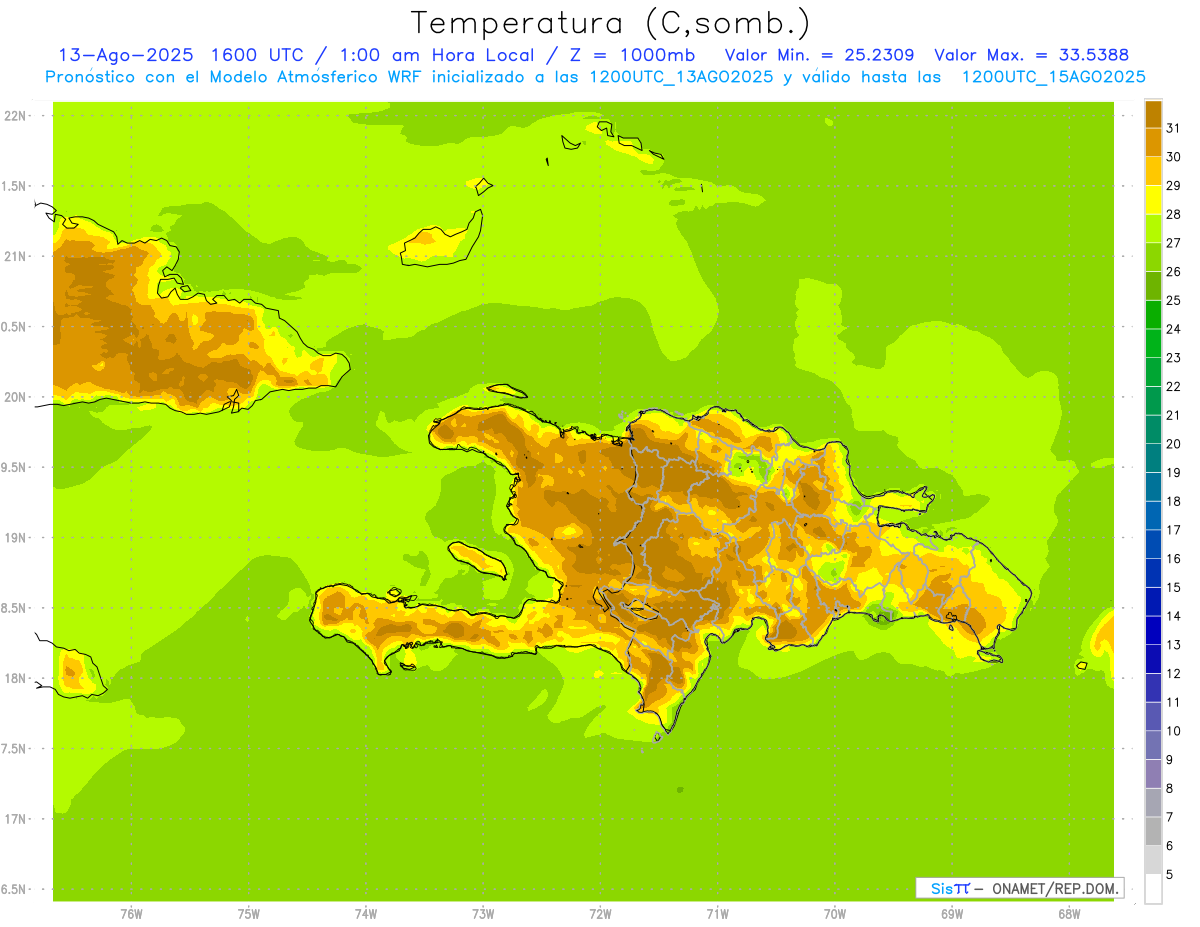This screenshot has width=1200, height=927.
Task: Click the "69W" longitude label
Action: 952,914
